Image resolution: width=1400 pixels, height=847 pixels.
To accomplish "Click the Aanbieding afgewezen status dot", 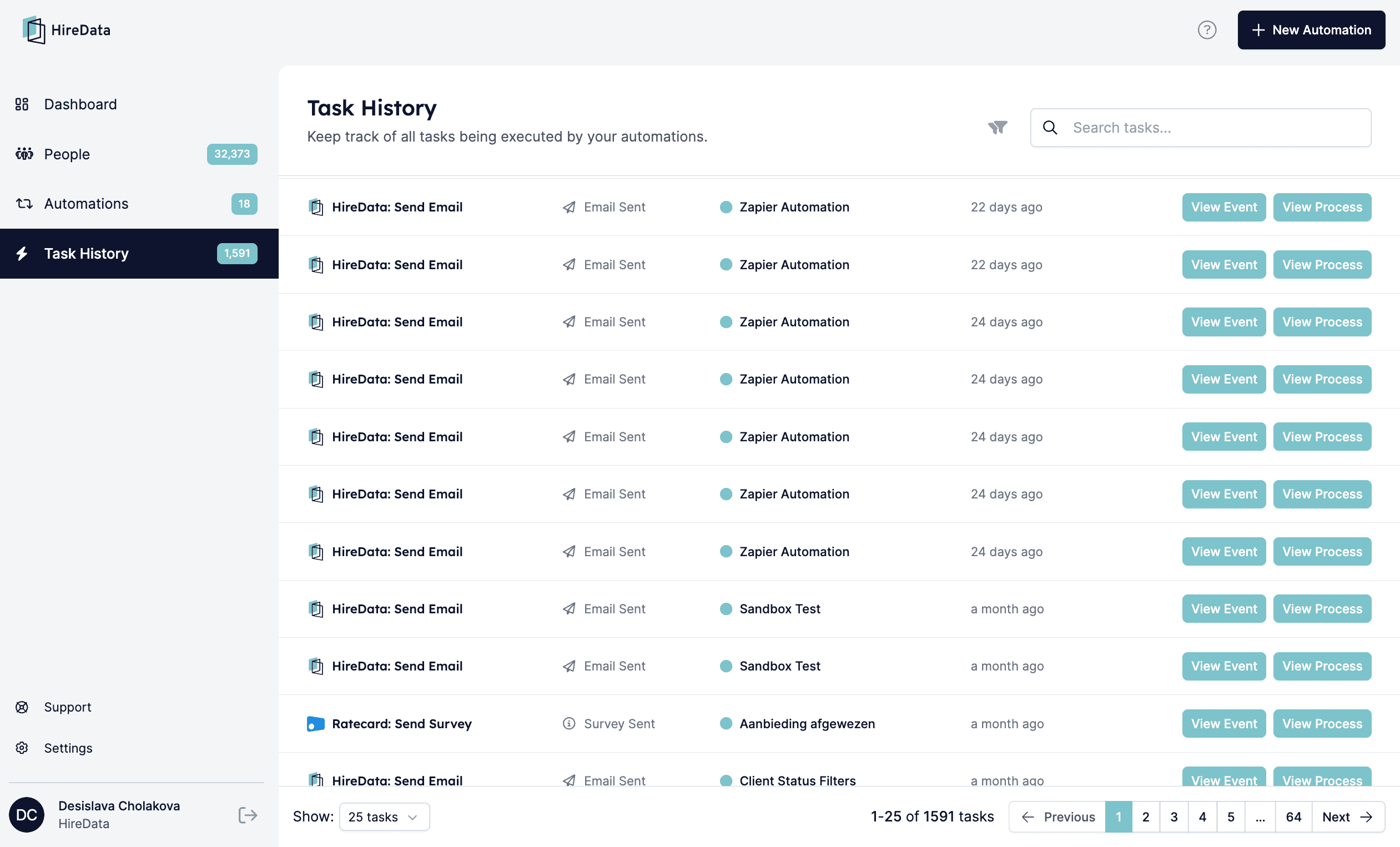I will pyautogui.click(x=726, y=723).
